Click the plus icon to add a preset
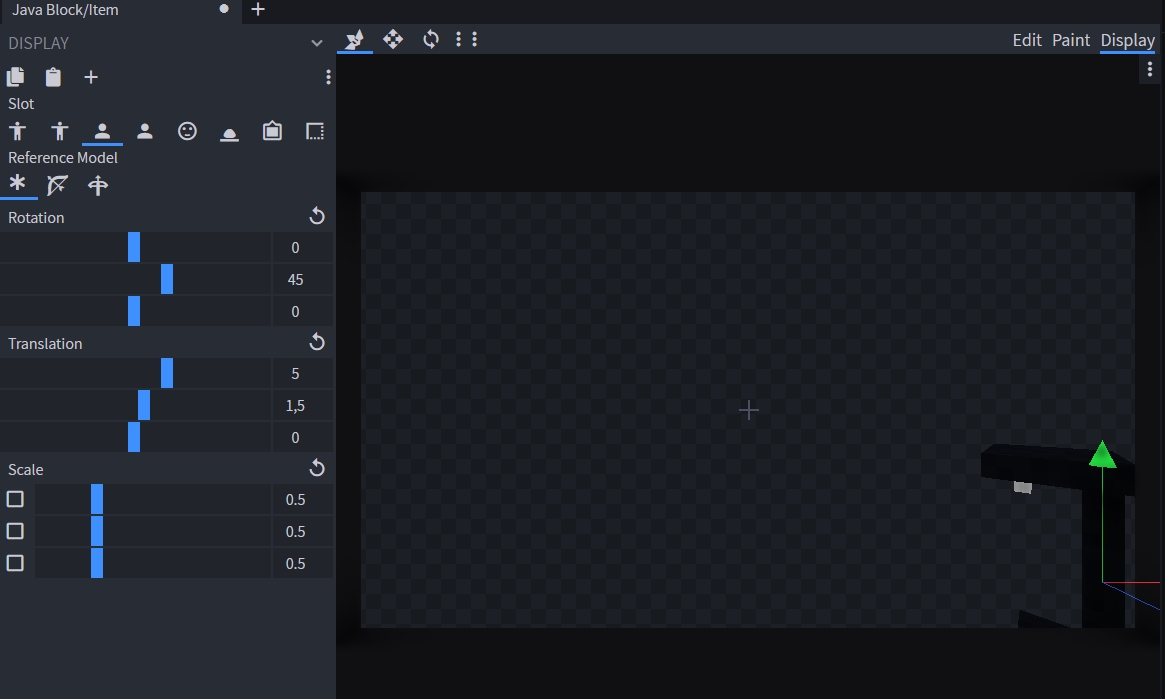The height and width of the screenshot is (699, 1165). (91, 77)
